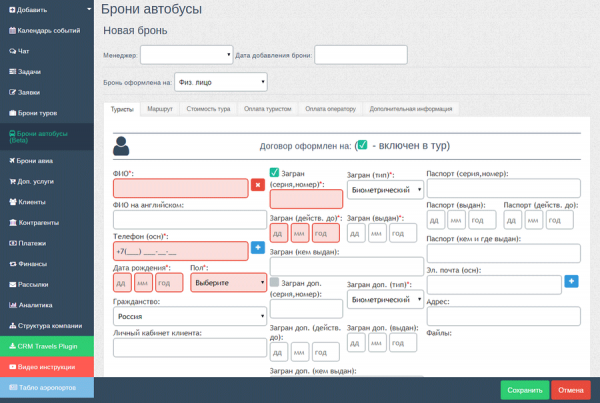Focus Загран (кем выдан) field
The width and height of the screenshot is (600, 403).
347,267
